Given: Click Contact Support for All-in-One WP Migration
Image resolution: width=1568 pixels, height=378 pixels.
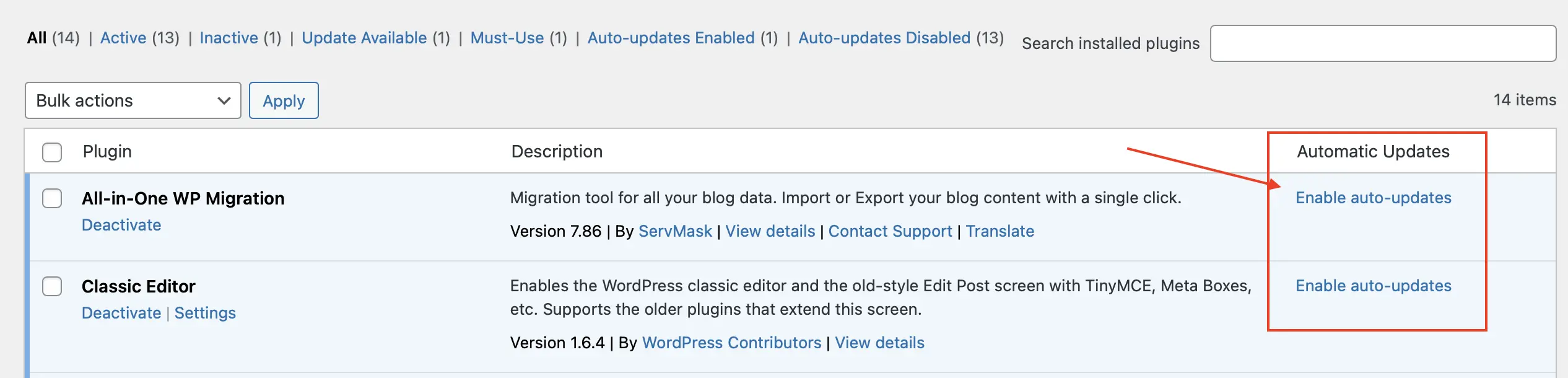Looking at the screenshot, I should tap(890, 231).
